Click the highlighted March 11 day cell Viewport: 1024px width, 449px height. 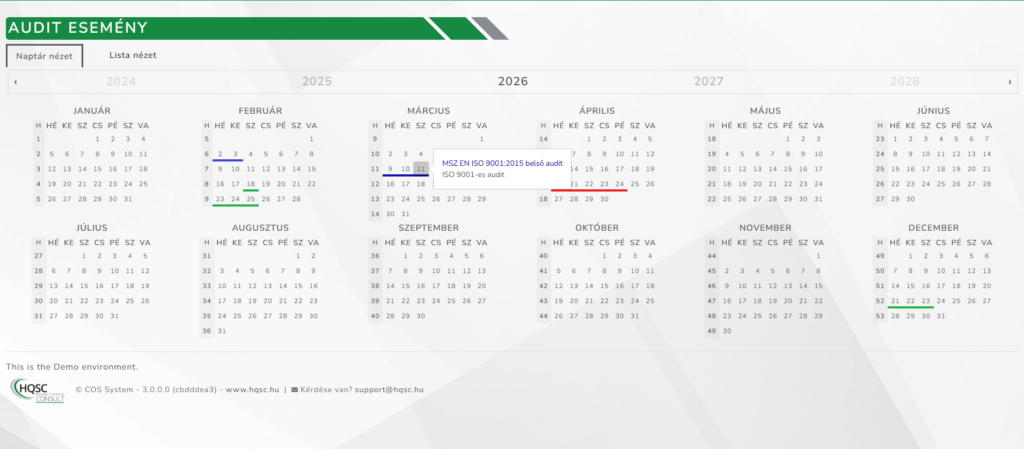click(x=421, y=169)
